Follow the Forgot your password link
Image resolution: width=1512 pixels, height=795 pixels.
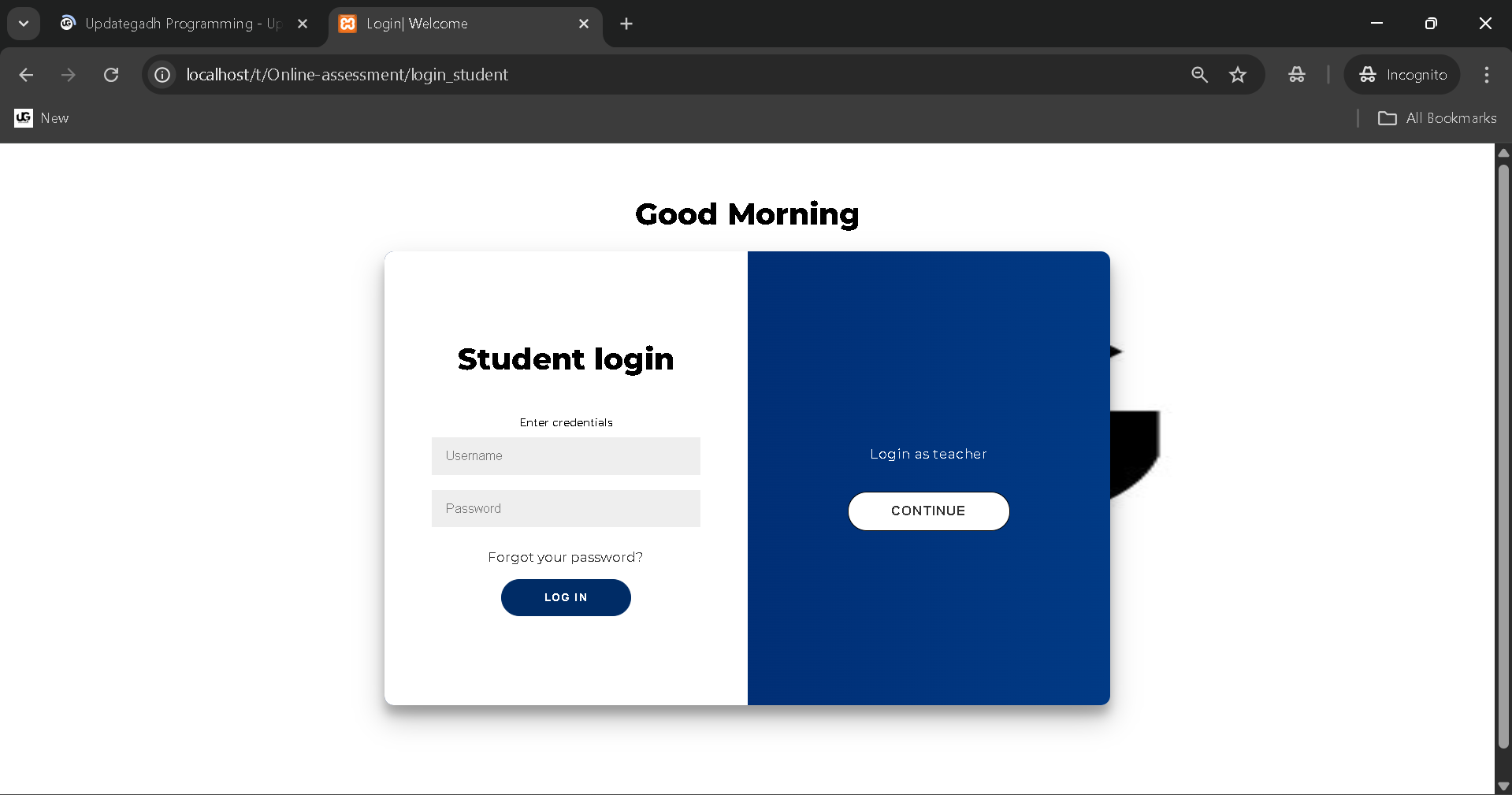click(565, 557)
